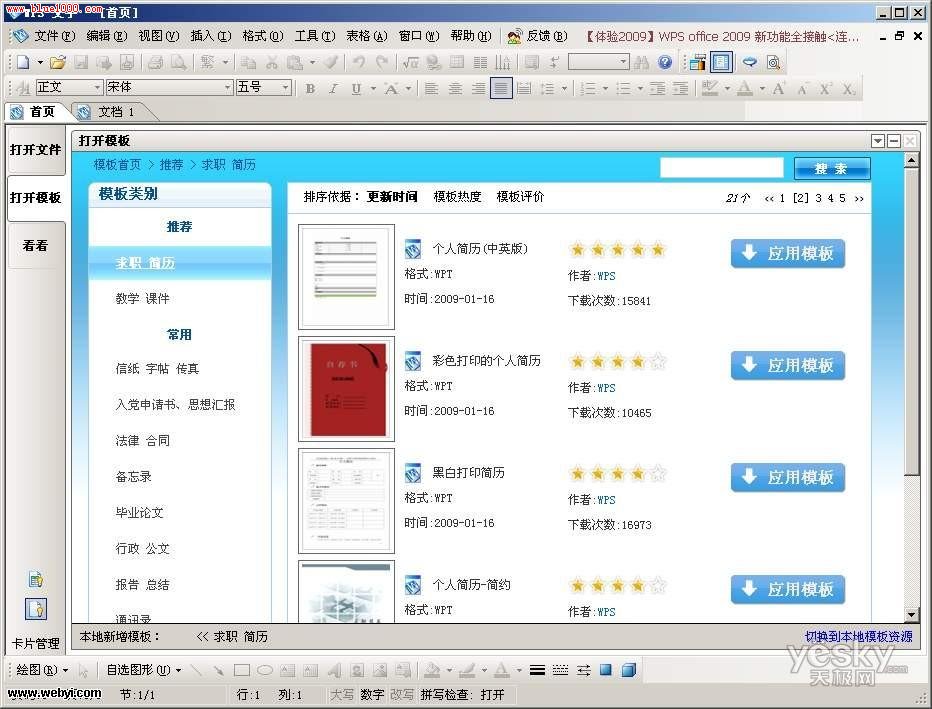The width and height of the screenshot is (932, 709).
Task: Click 切换到本地模板资源 link
Action: (858, 636)
